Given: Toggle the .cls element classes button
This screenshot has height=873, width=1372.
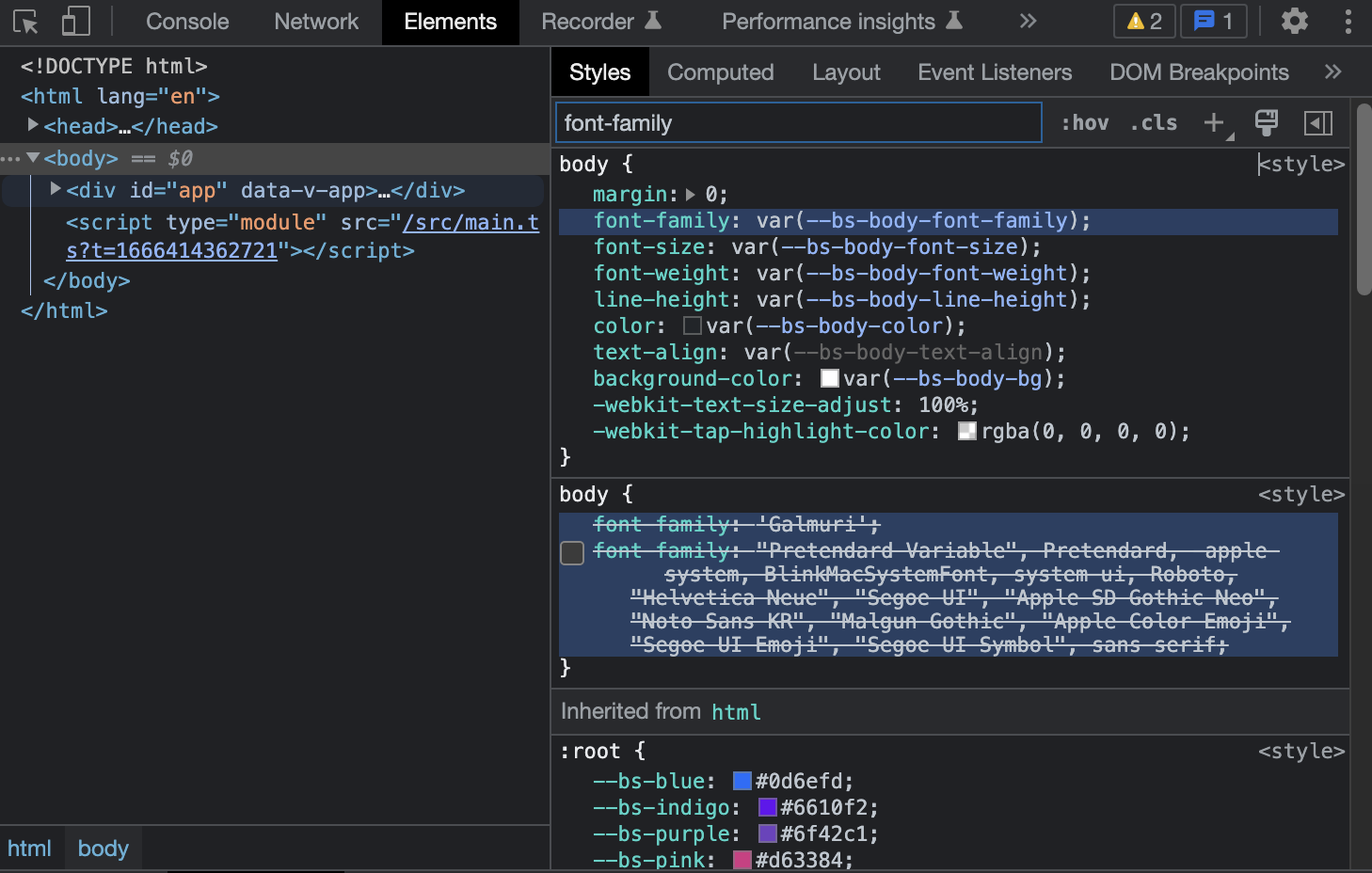Looking at the screenshot, I should (1154, 122).
